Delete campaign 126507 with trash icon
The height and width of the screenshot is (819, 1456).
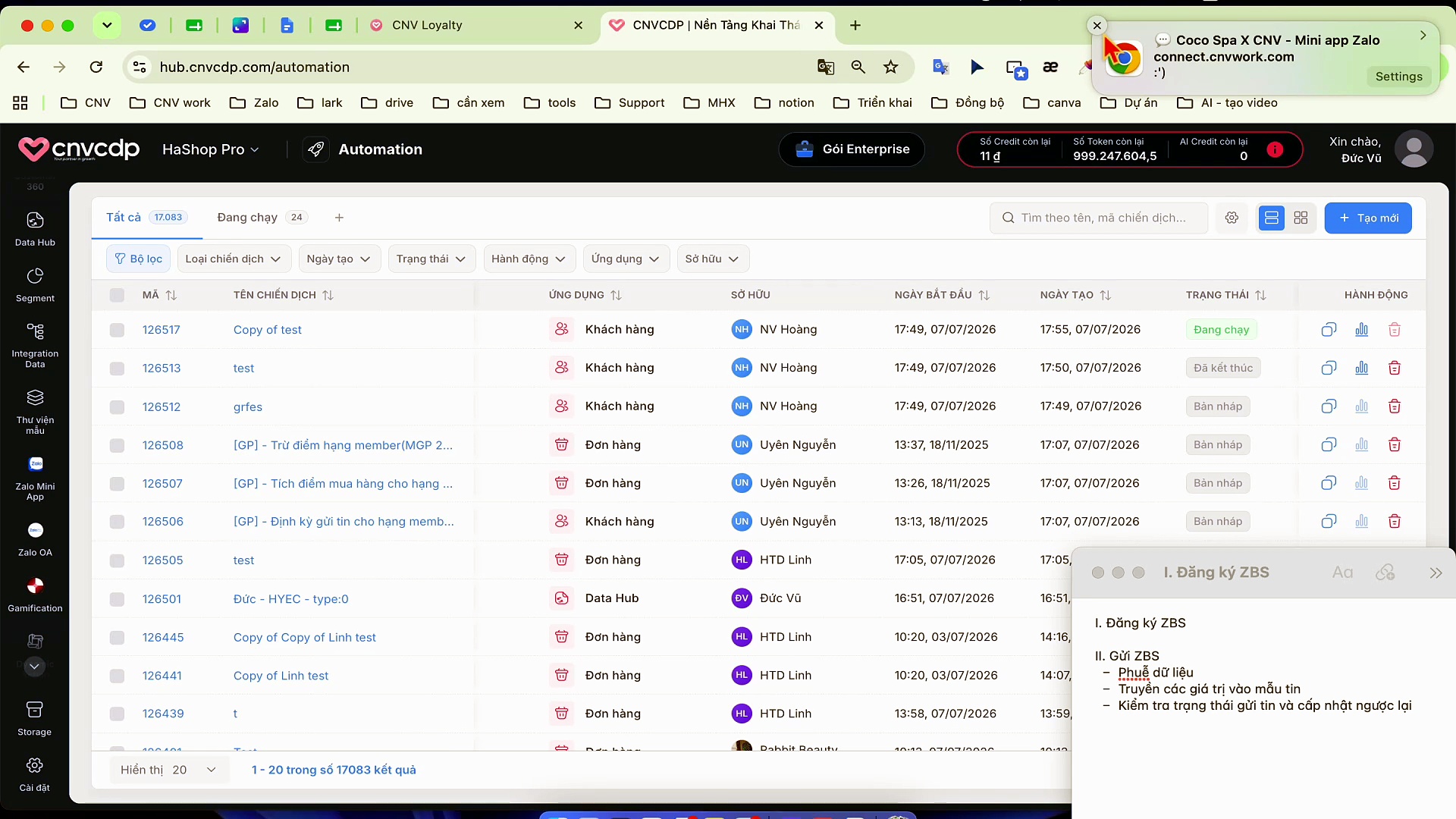(x=1395, y=483)
